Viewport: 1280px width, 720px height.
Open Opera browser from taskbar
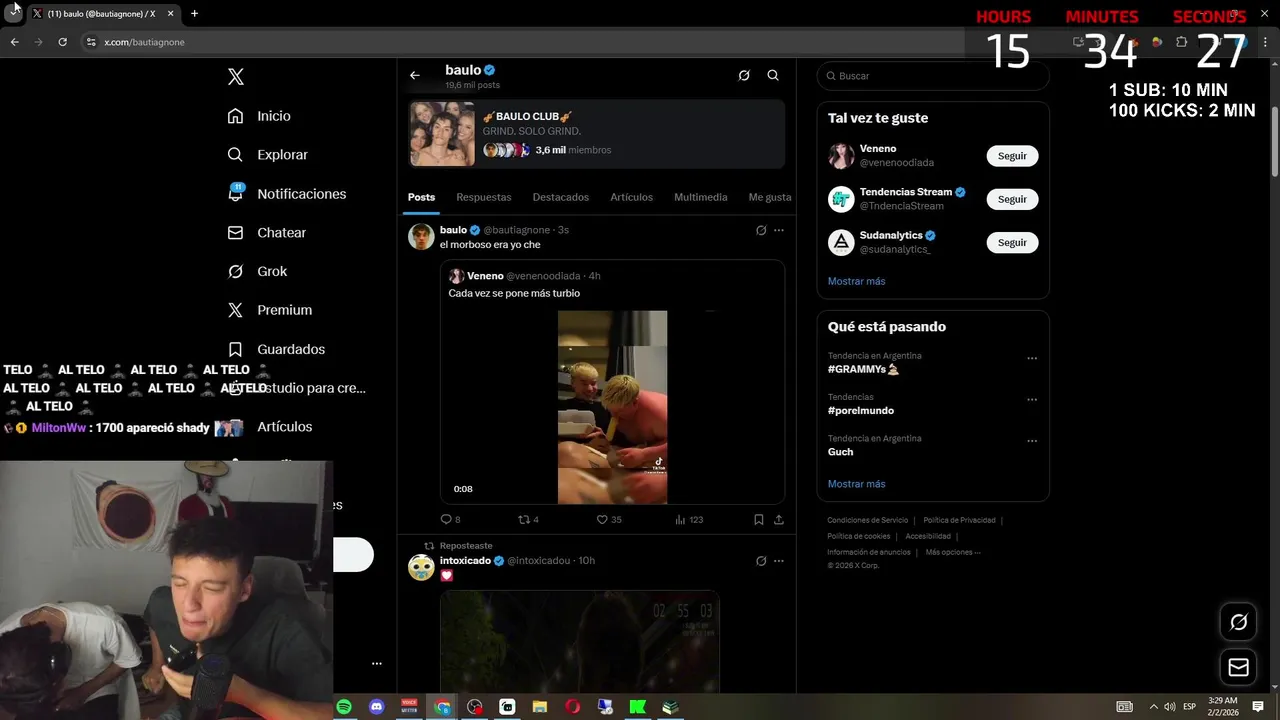[573, 707]
